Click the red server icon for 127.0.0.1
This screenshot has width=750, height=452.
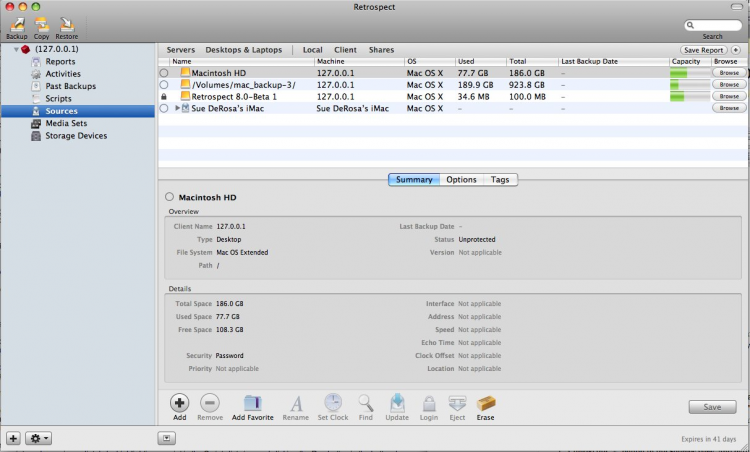[x=25, y=49]
